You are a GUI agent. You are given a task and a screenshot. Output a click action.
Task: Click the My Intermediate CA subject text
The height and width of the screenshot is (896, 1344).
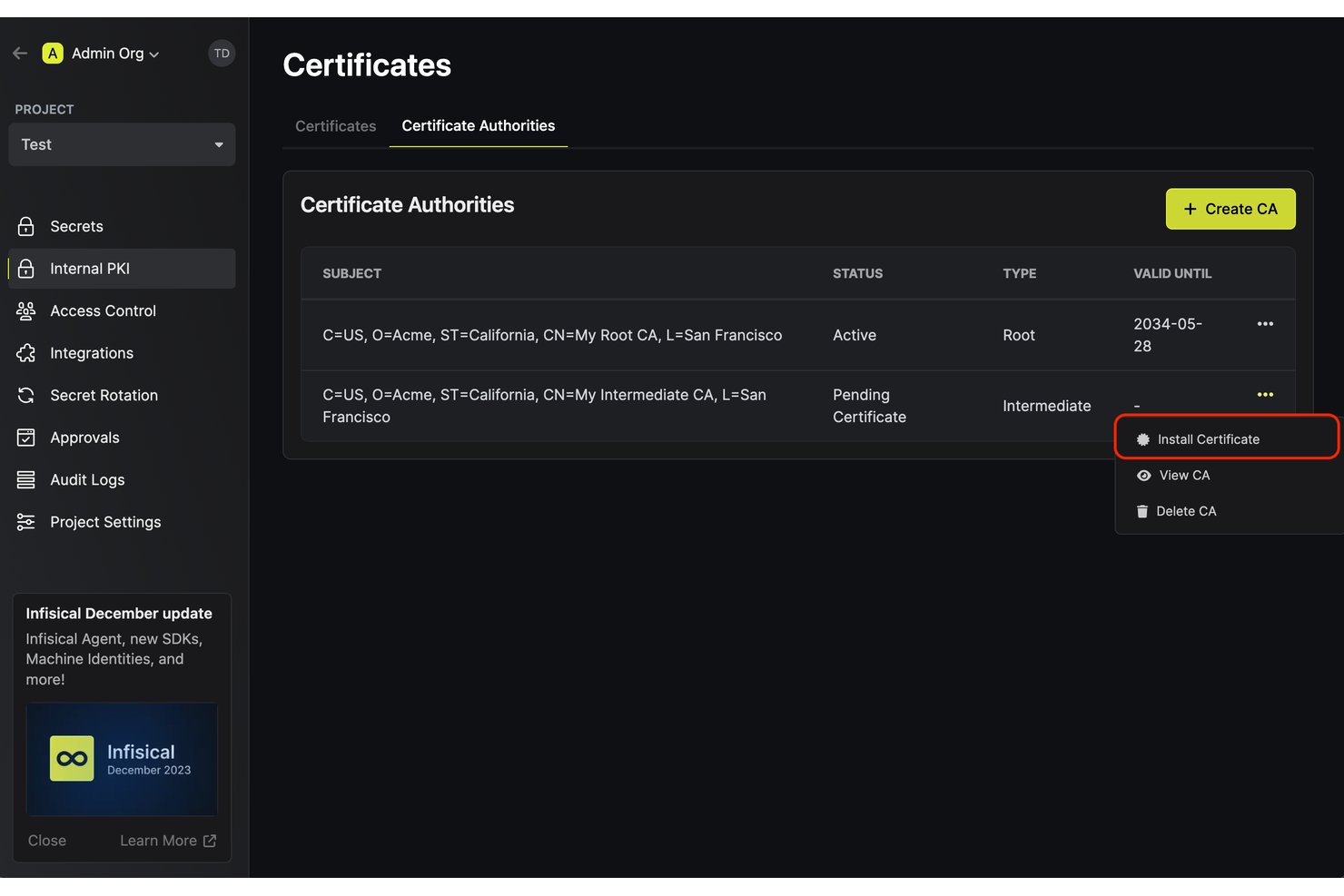(545, 406)
